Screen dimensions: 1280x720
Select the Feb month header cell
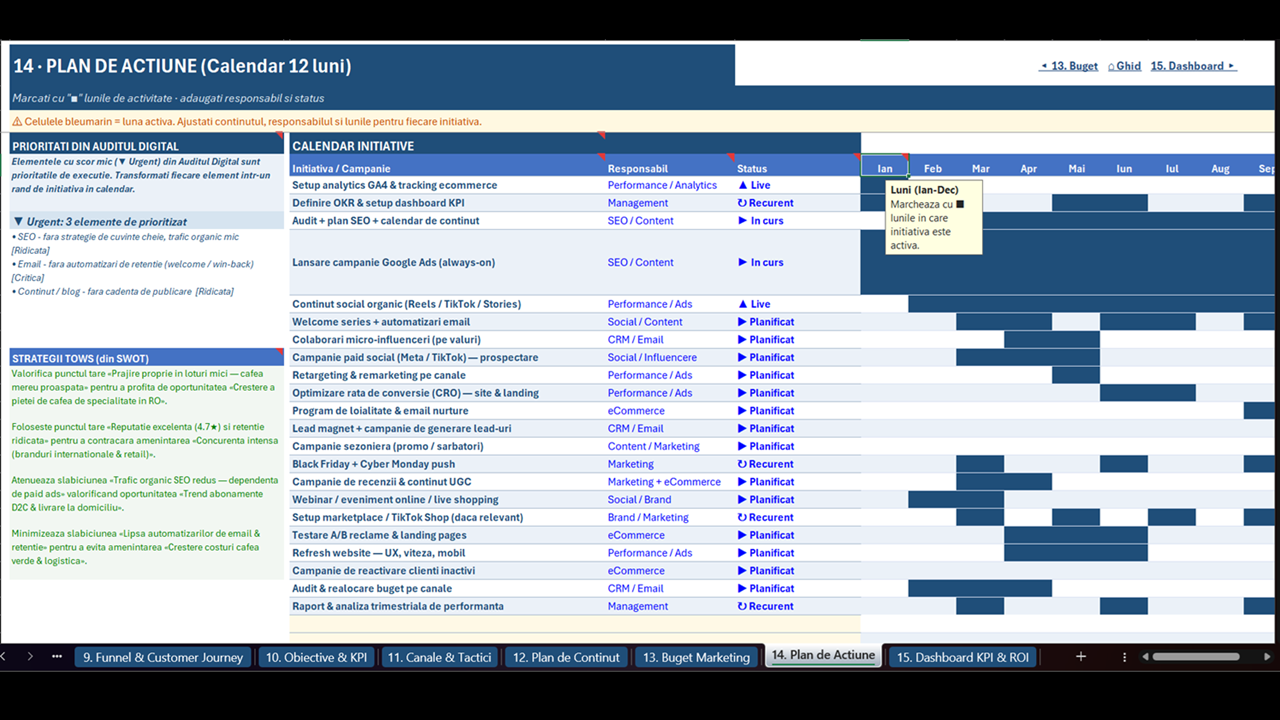click(932, 168)
